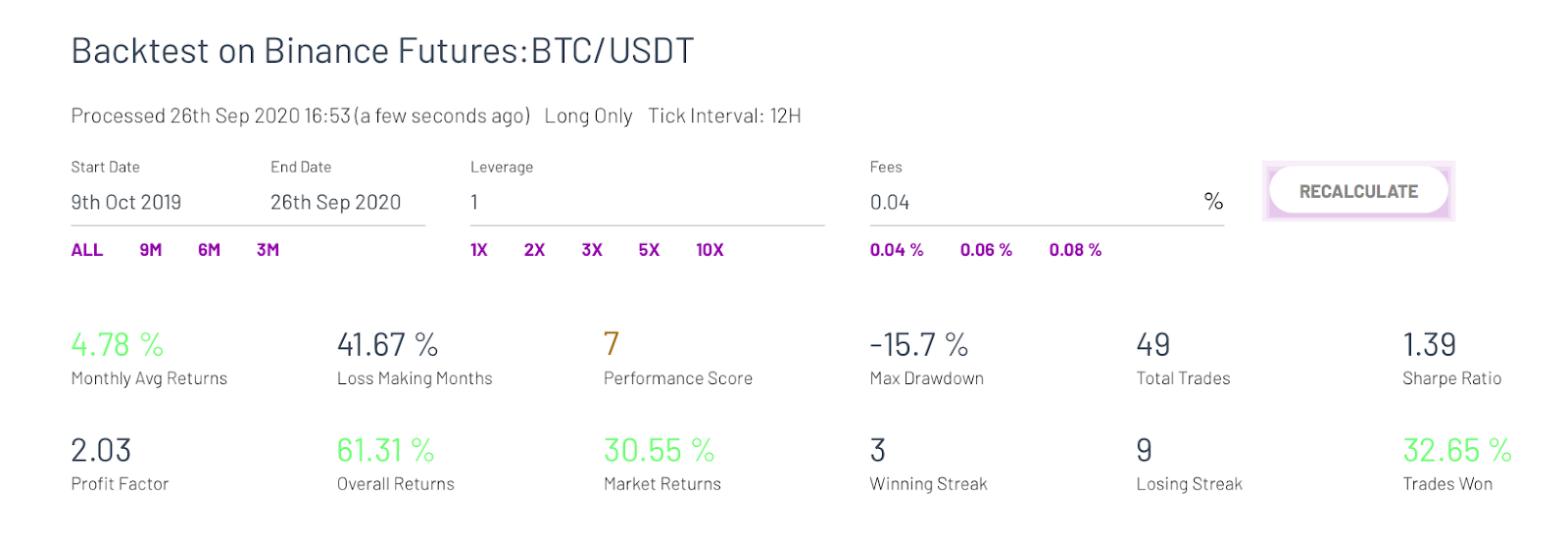Click the Sharpe Ratio value 1.39
The height and width of the screenshot is (546, 1568).
(x=1429, y=344)
